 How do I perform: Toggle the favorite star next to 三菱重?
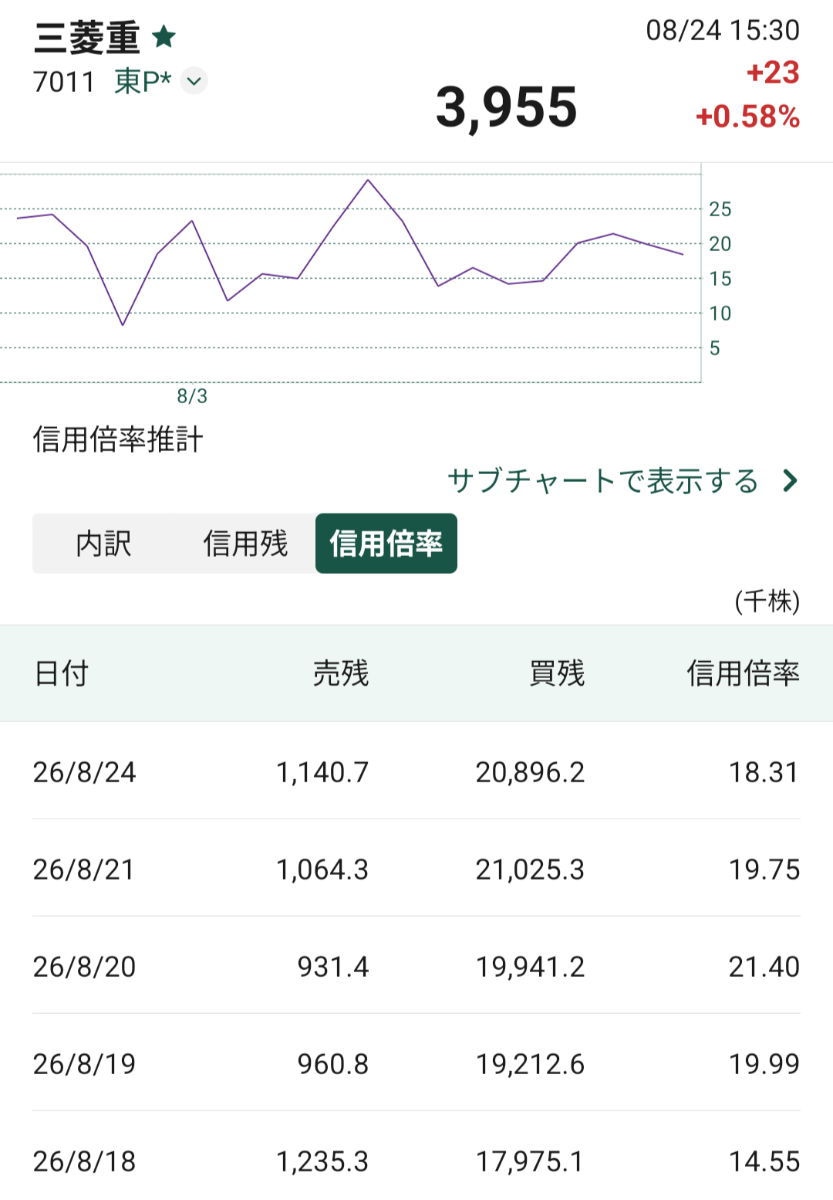pyautogui.click(x=164, y=38)
